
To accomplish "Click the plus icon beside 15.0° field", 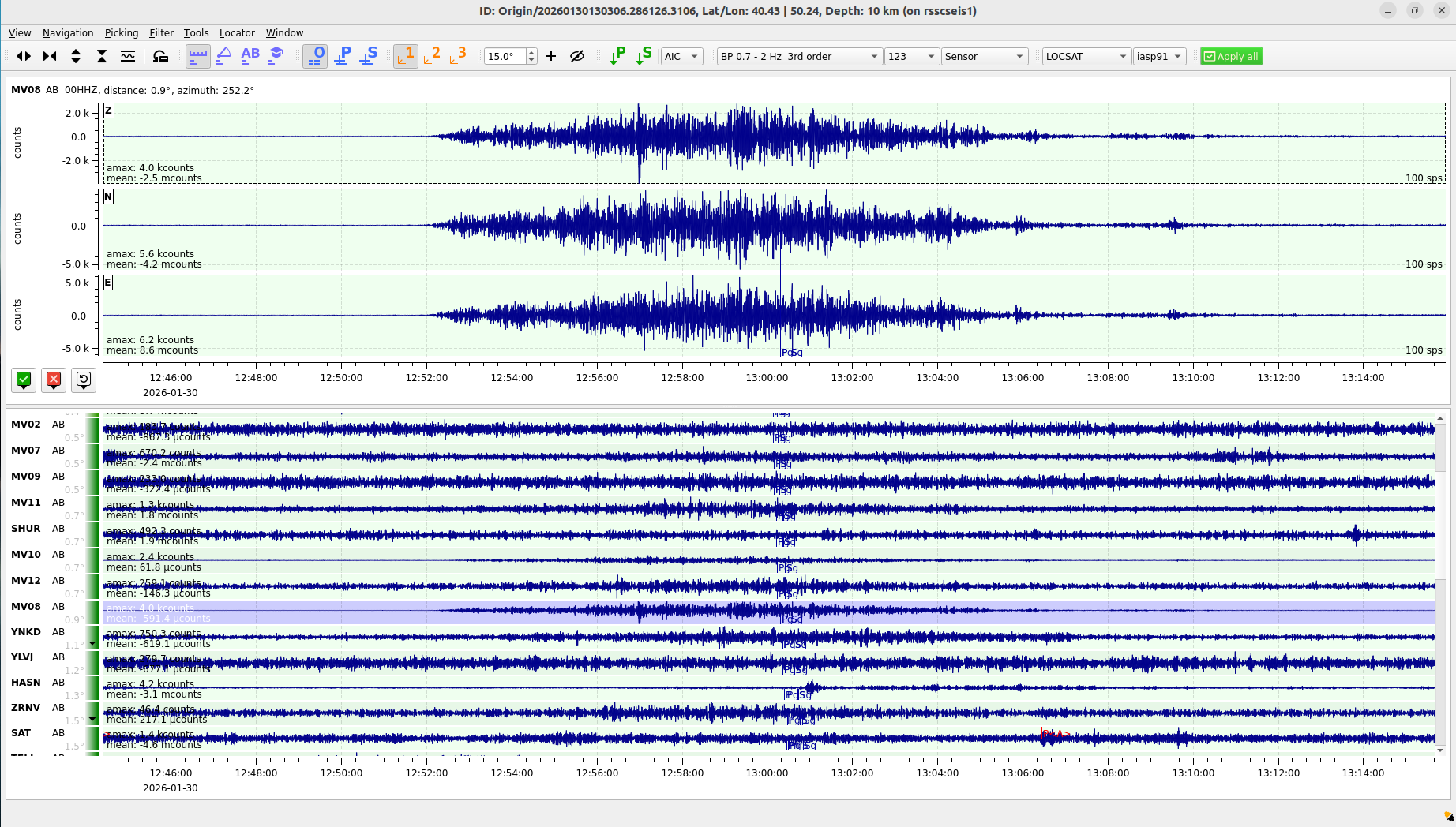I will [551, 56].
